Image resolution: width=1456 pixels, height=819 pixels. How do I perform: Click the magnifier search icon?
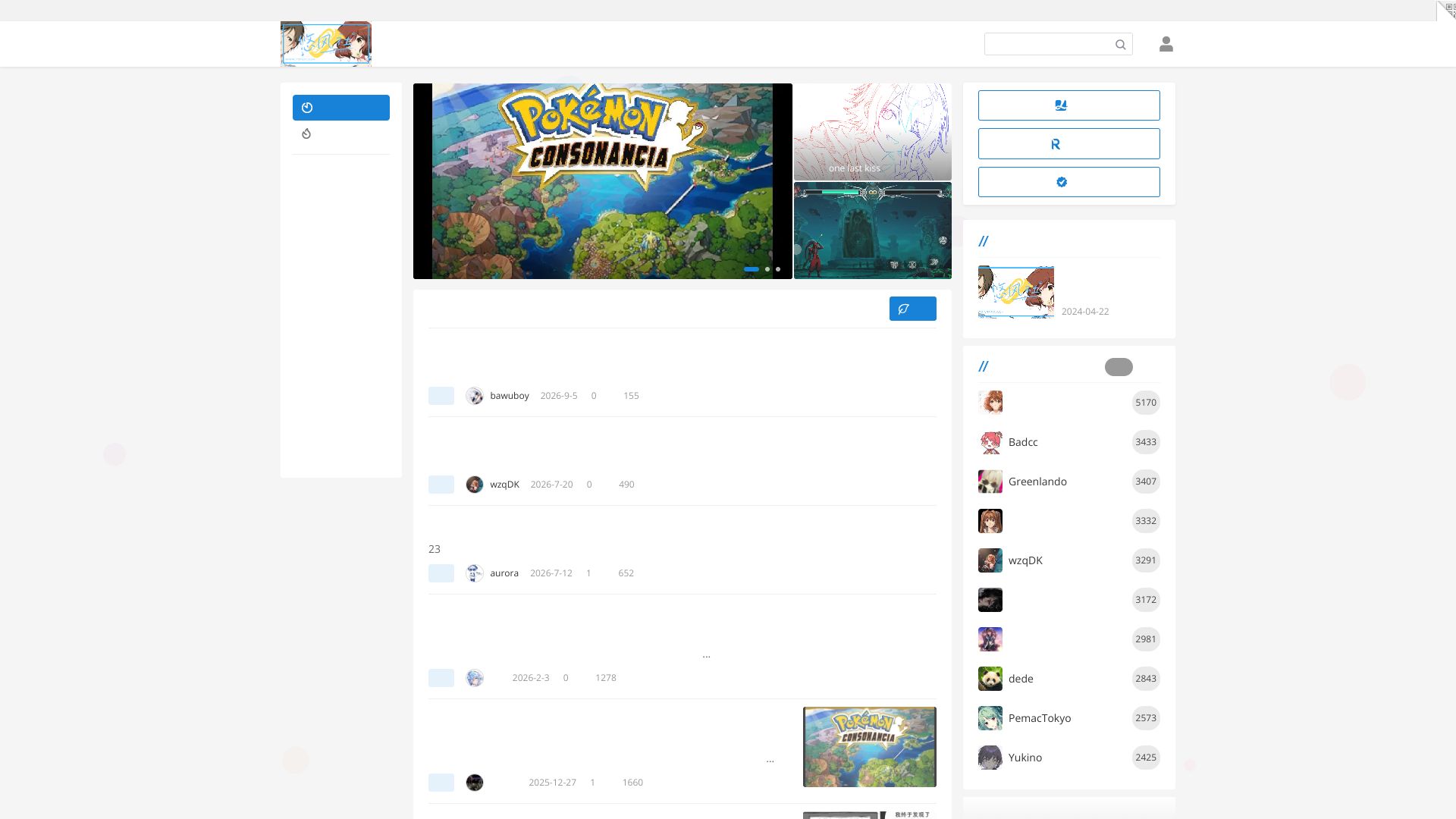point(1120,45)
